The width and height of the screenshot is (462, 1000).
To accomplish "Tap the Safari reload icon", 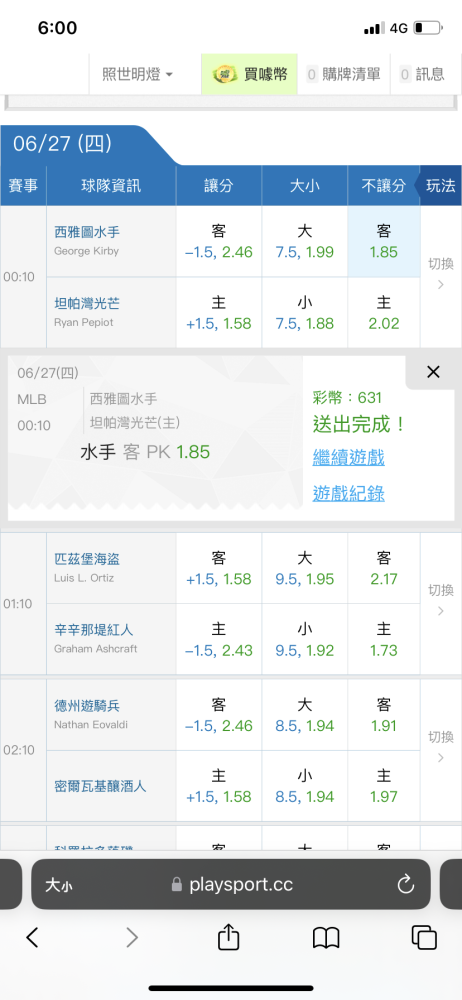I will 405,884.
